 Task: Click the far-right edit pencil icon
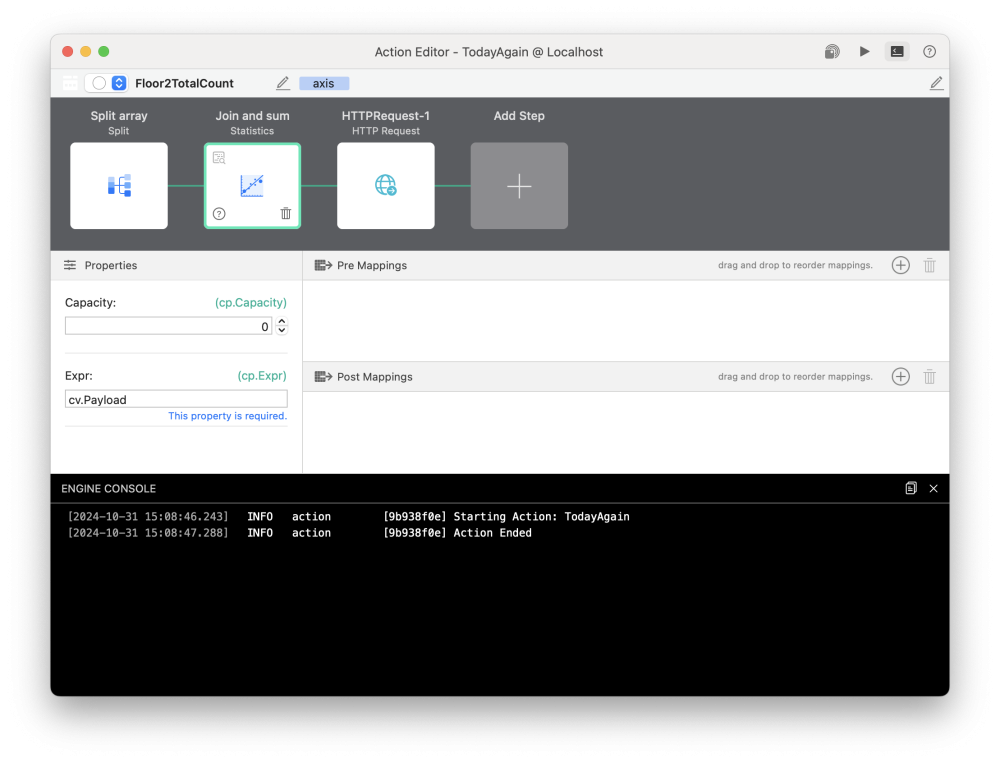936,83
